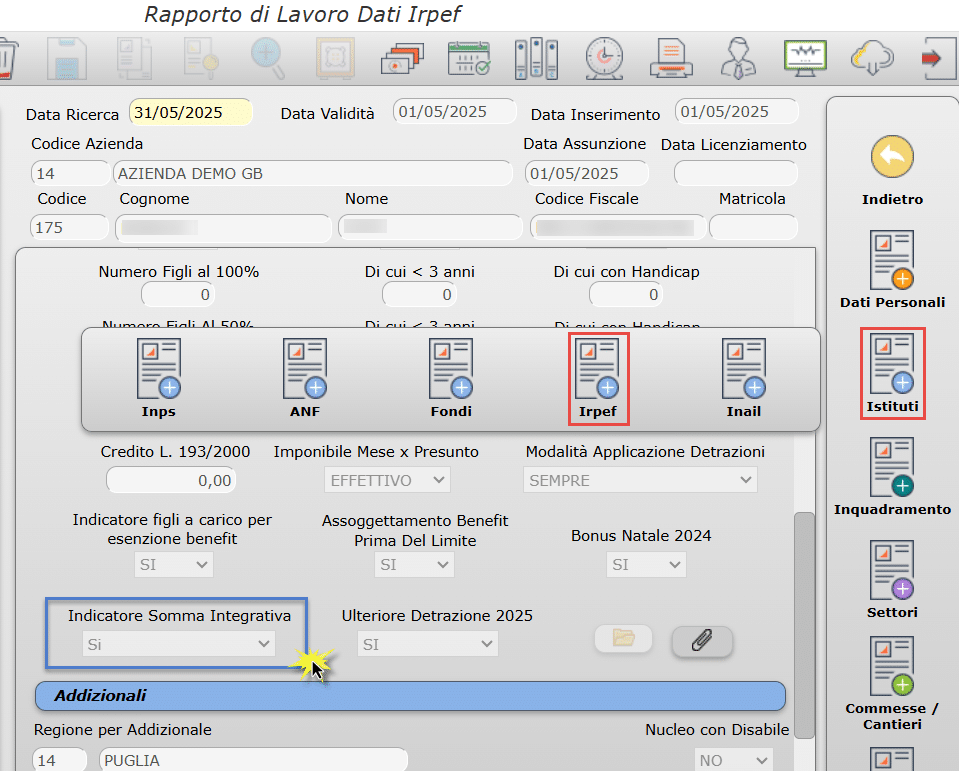Go back with the Indietro button
Screen dimensions: 959x771
[892, 171]
